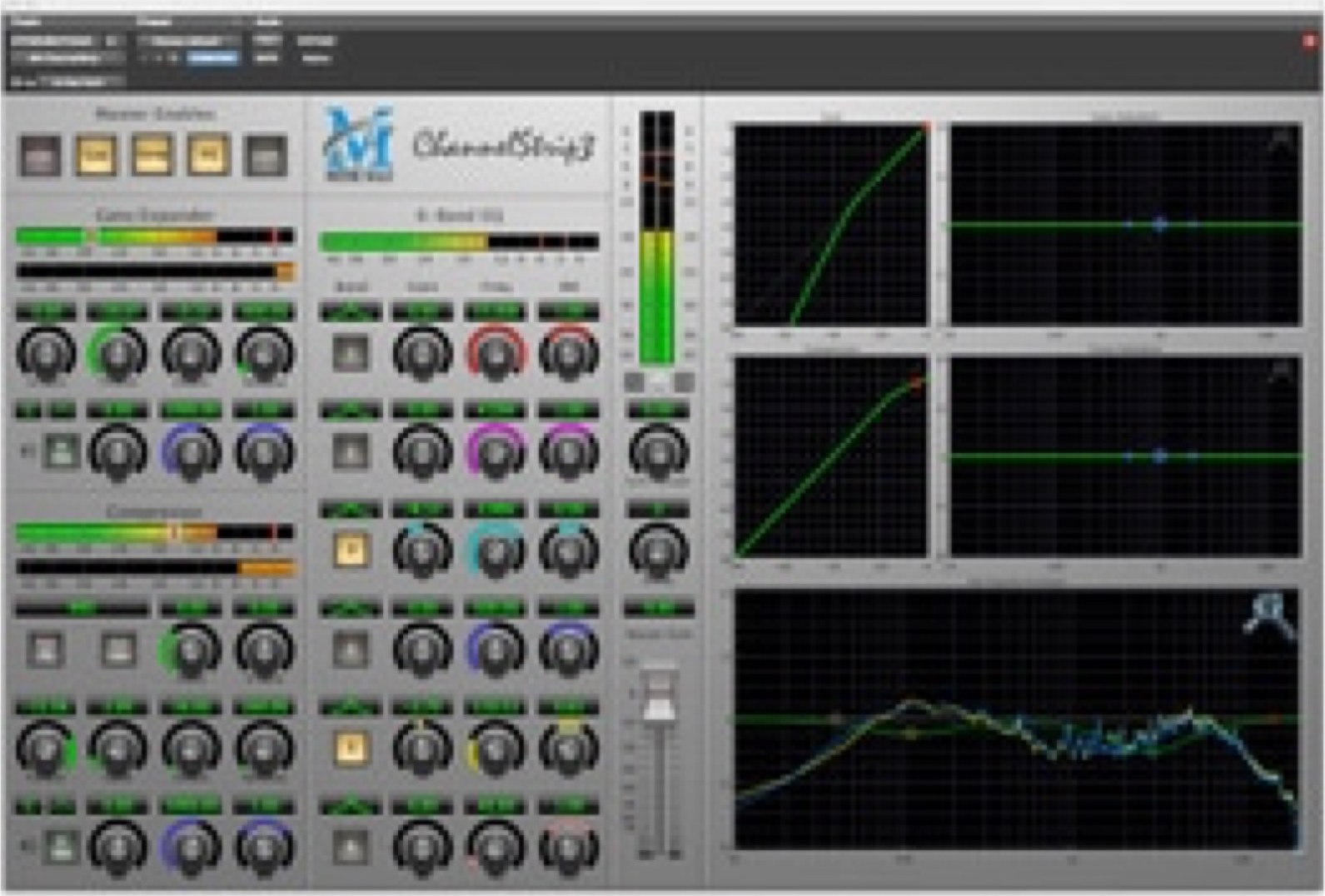Disable the lit cyan EQ band 3 button
This screenshot has height=896, width=1325.
351,550
